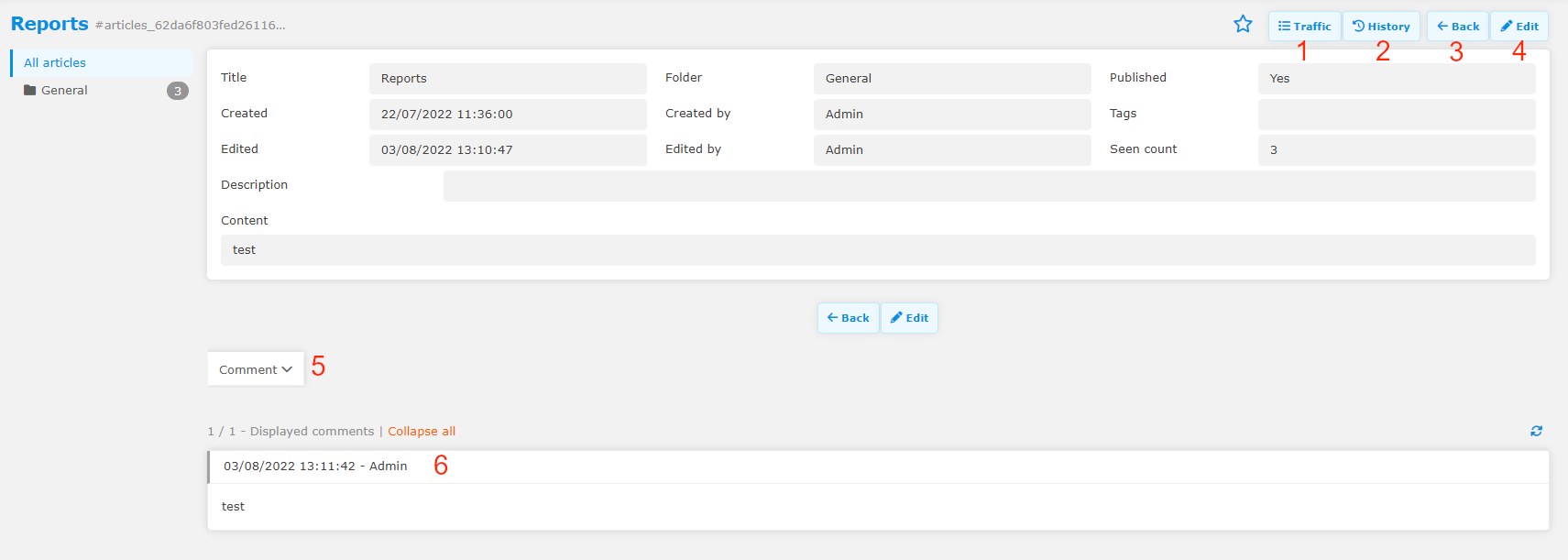Click the top Edit pencil button
1568x560 pixels.
click(x=1519, y=27)
